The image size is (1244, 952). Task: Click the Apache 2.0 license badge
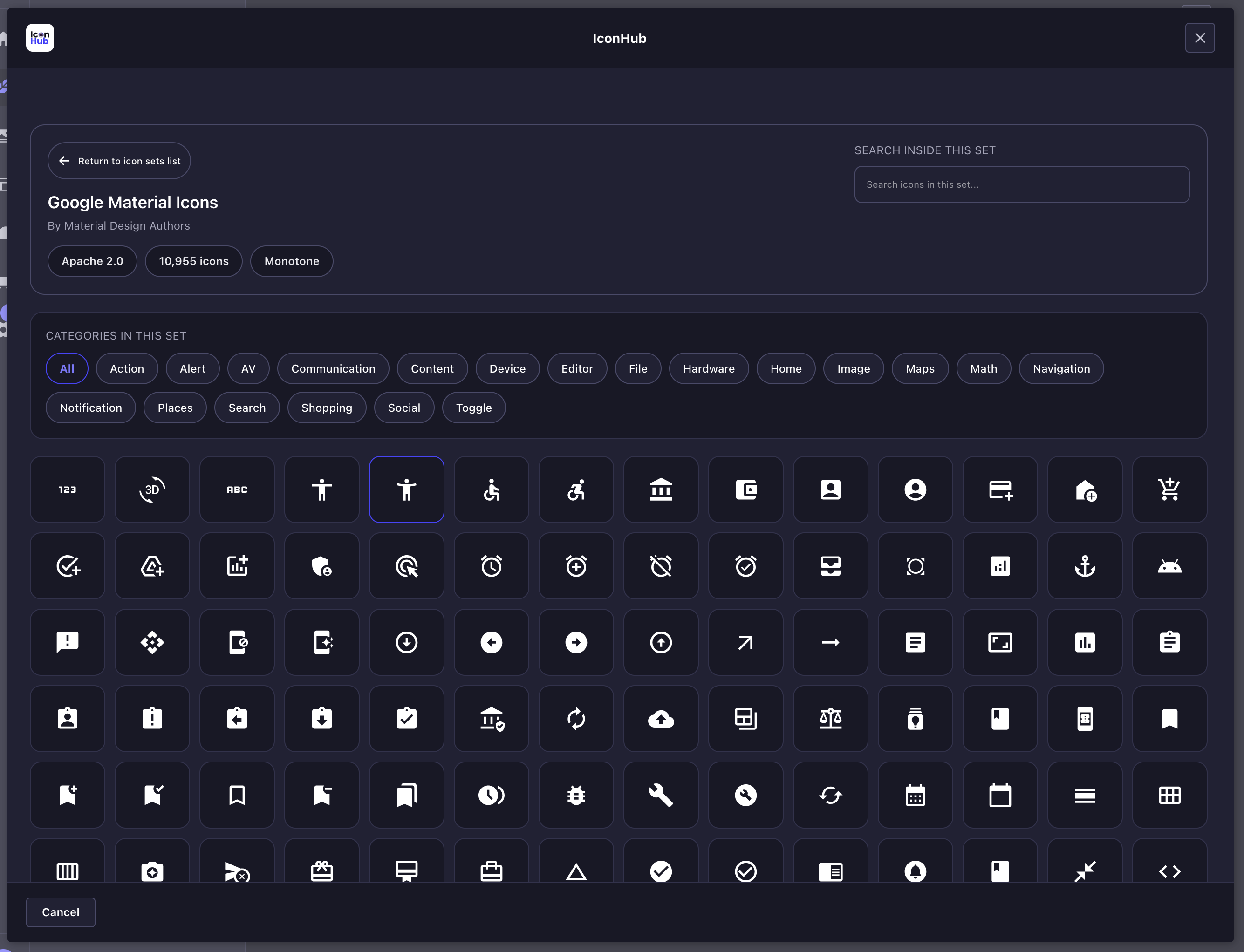coord(92,261)
